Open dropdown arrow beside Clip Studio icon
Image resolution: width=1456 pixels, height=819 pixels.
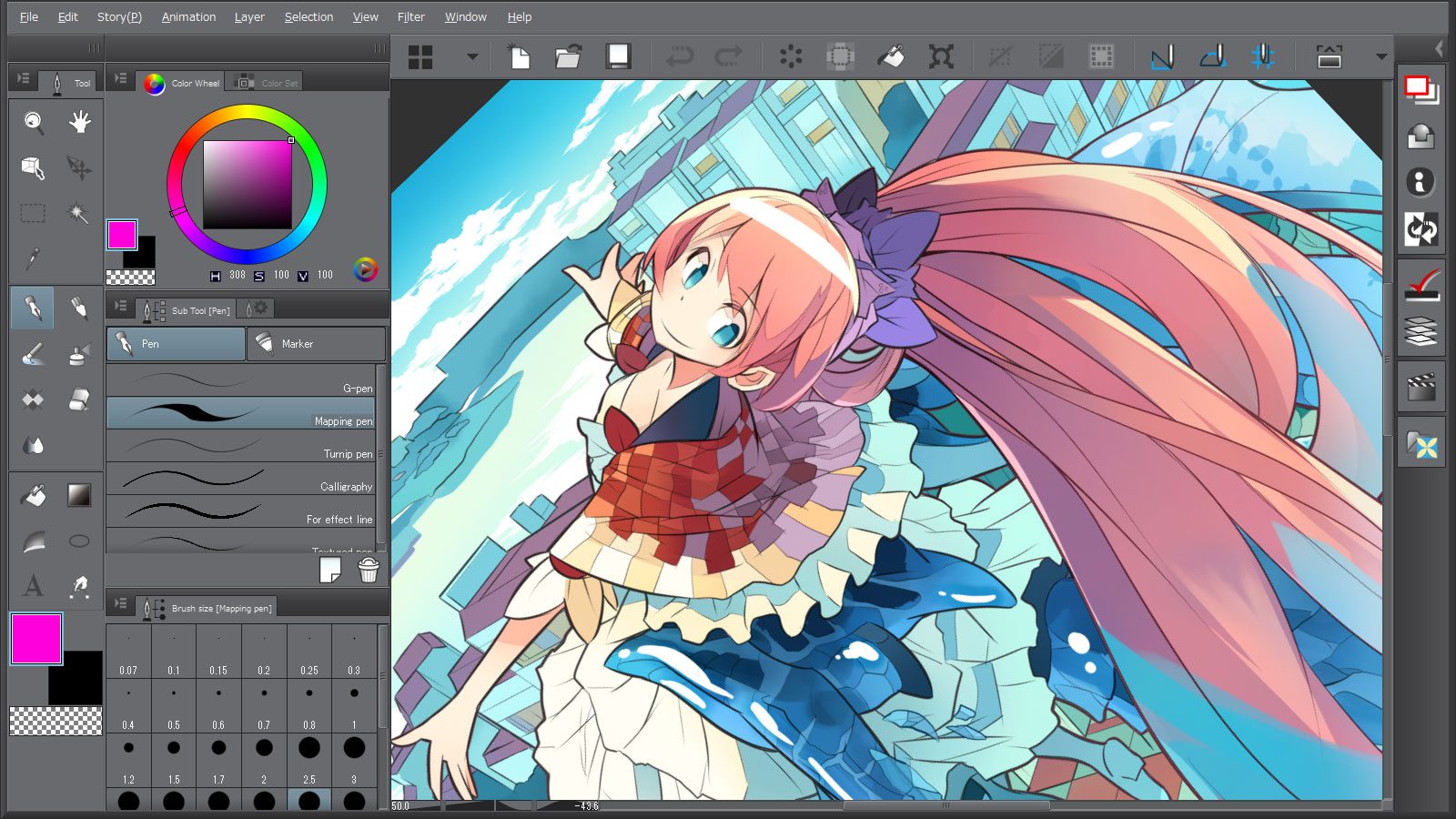(x=471, y=57)
